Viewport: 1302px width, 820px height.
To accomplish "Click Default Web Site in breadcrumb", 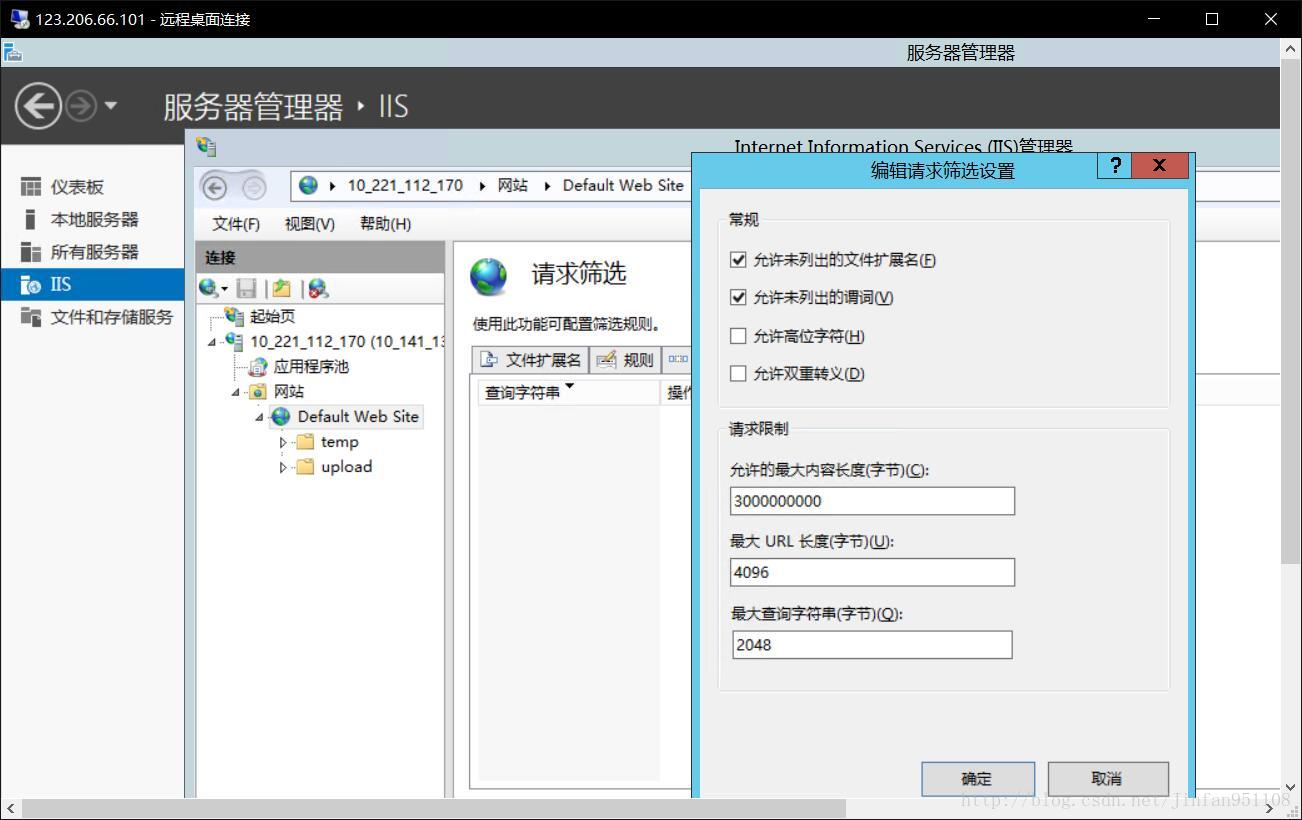I will coord(623,185).
